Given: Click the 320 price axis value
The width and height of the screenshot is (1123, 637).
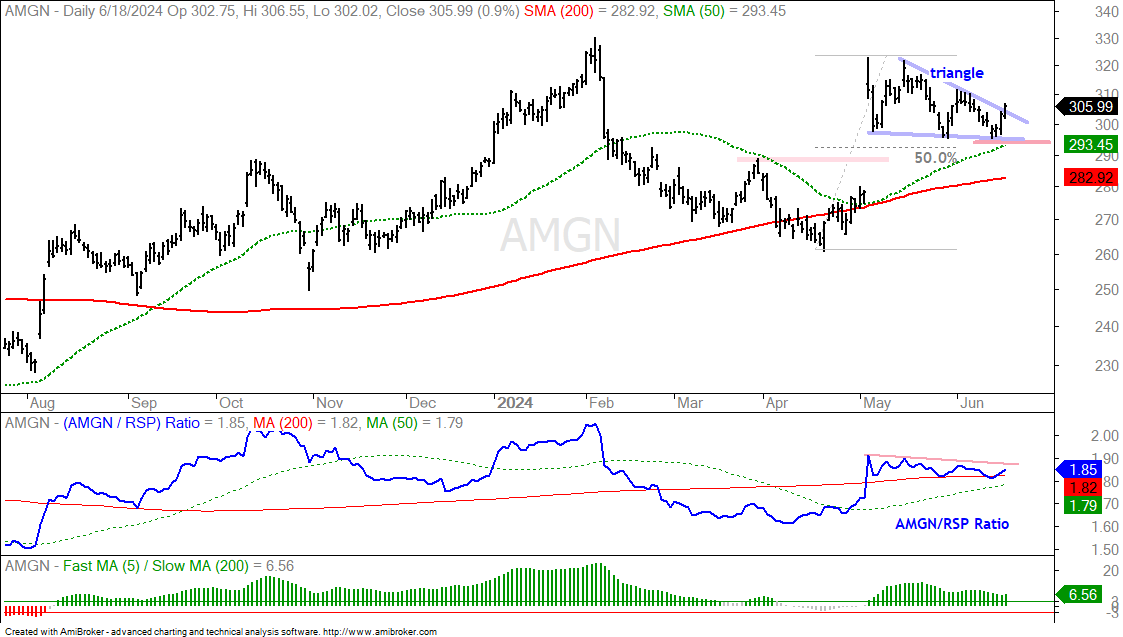Looking at the screenshot, I should coord(1107,66).
